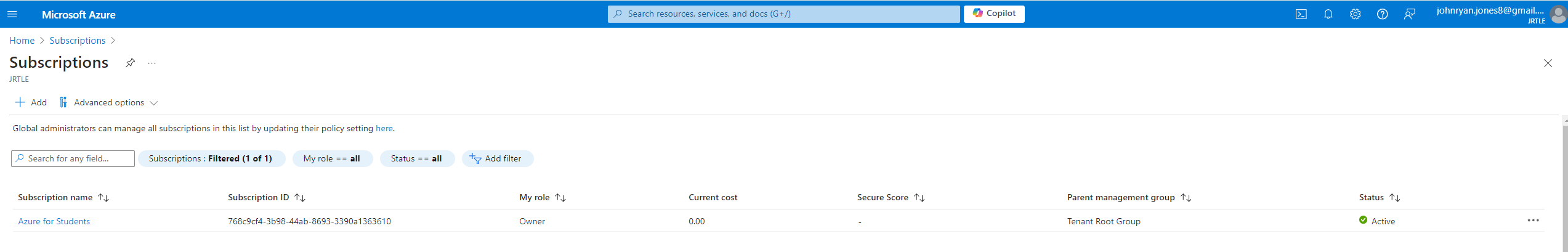Open the notifications bell
This screenshot has width=1568, height=252.
pyautogui.click(x=1328, y=14)
